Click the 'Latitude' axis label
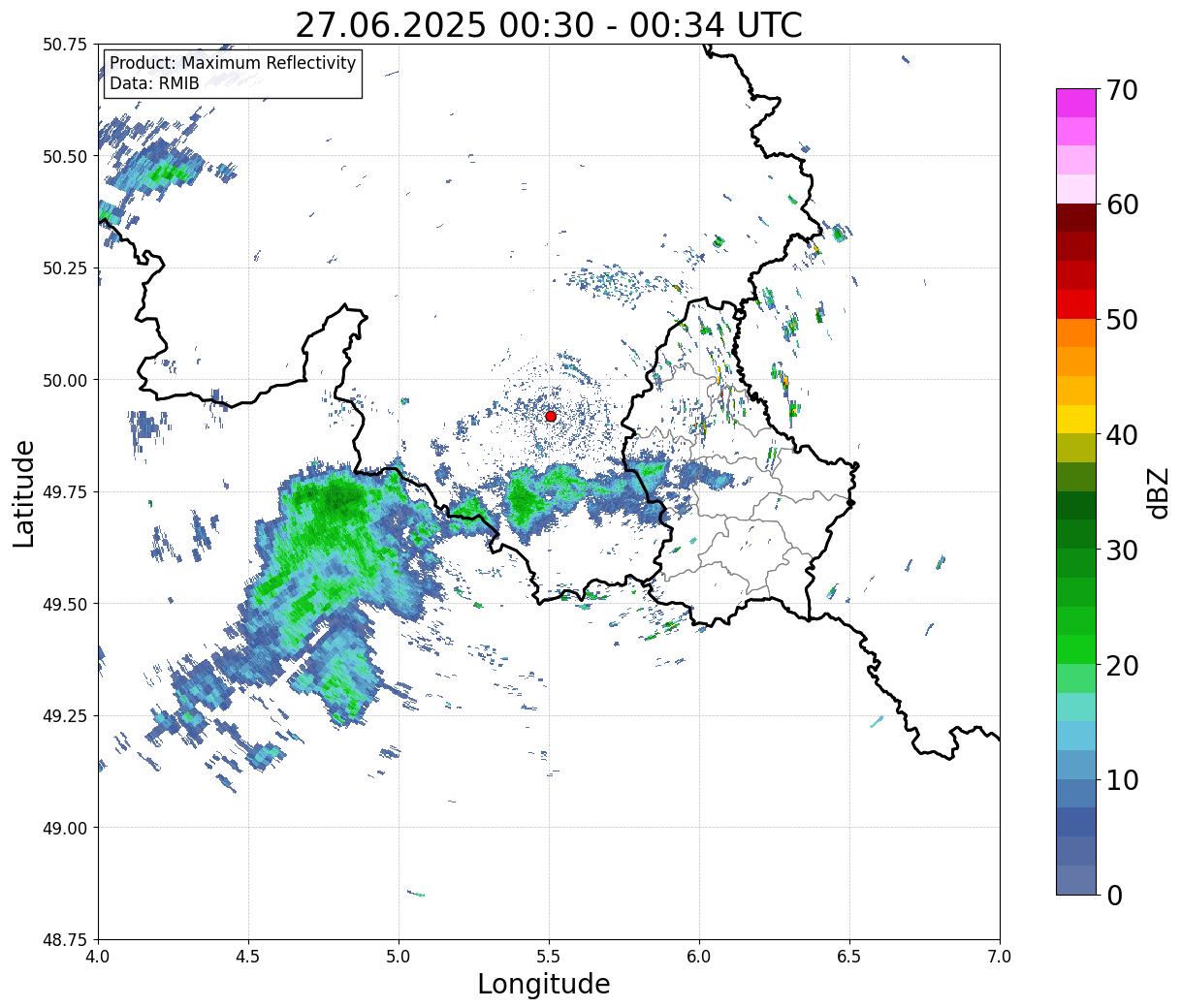The image size is (1182, 1008). tap(24, 492)
